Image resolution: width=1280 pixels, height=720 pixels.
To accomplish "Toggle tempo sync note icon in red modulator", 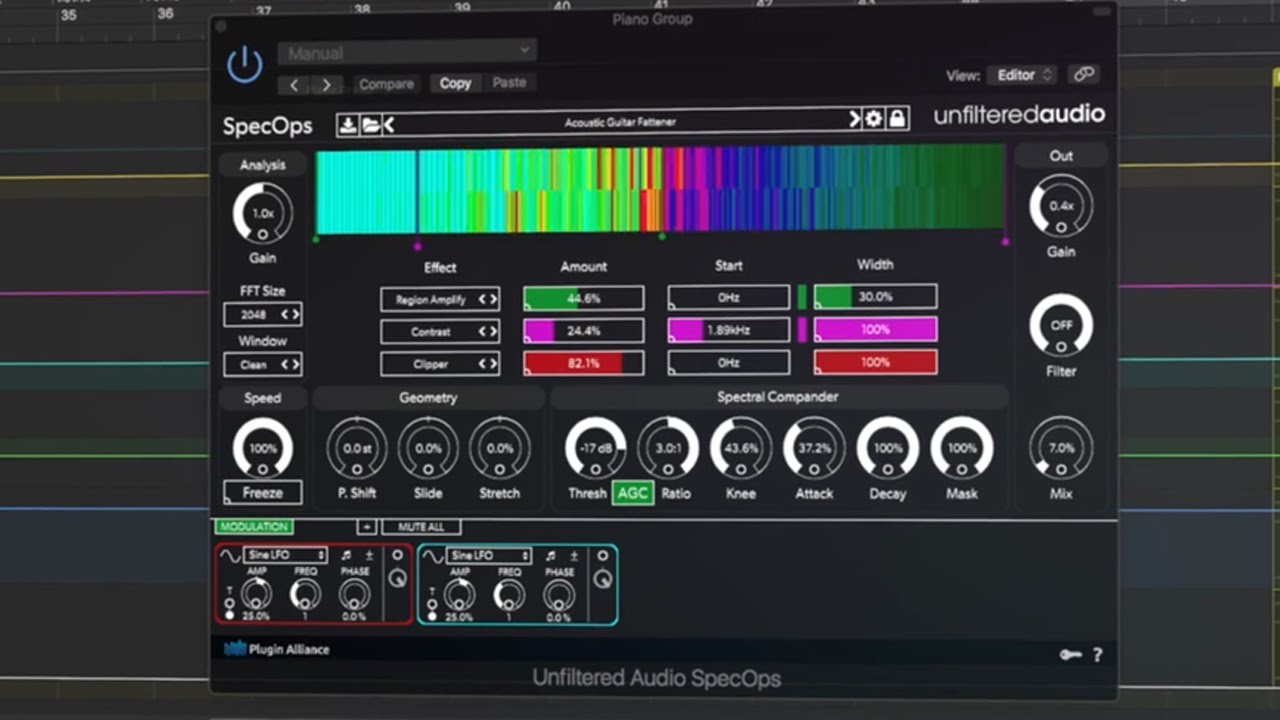I will [346, 555].
